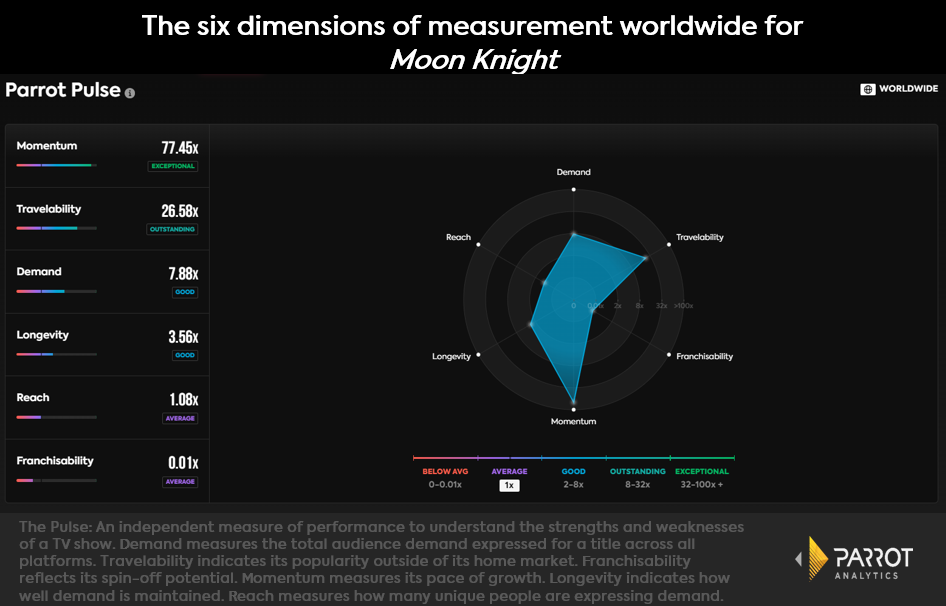Screen dimensions: 946x606
Task: Select the Franchisability row label in left panel
Action: click(x=55, y=461)
